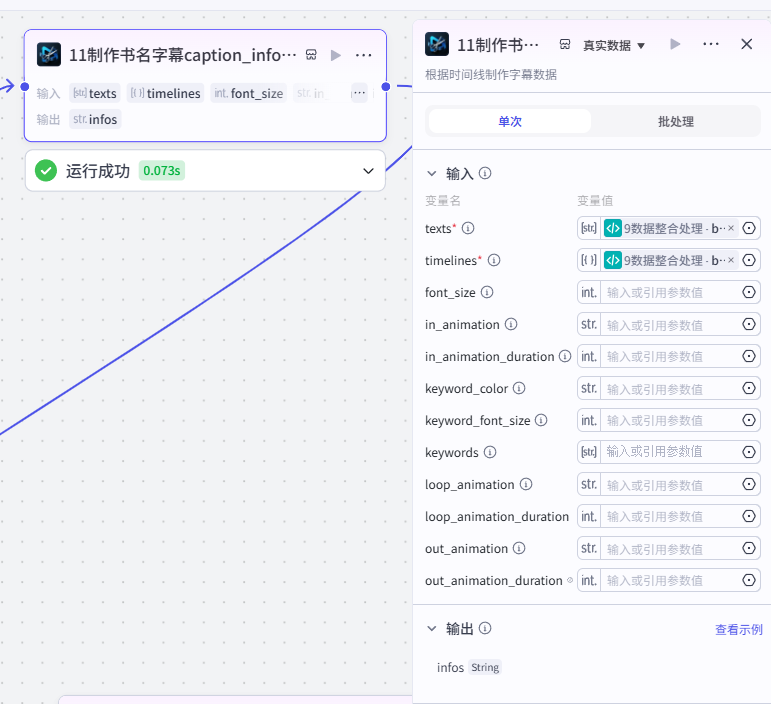This screenshot has height=704, width=771.
Task: Click the play icon on the node card
Action: click(336, 55)
